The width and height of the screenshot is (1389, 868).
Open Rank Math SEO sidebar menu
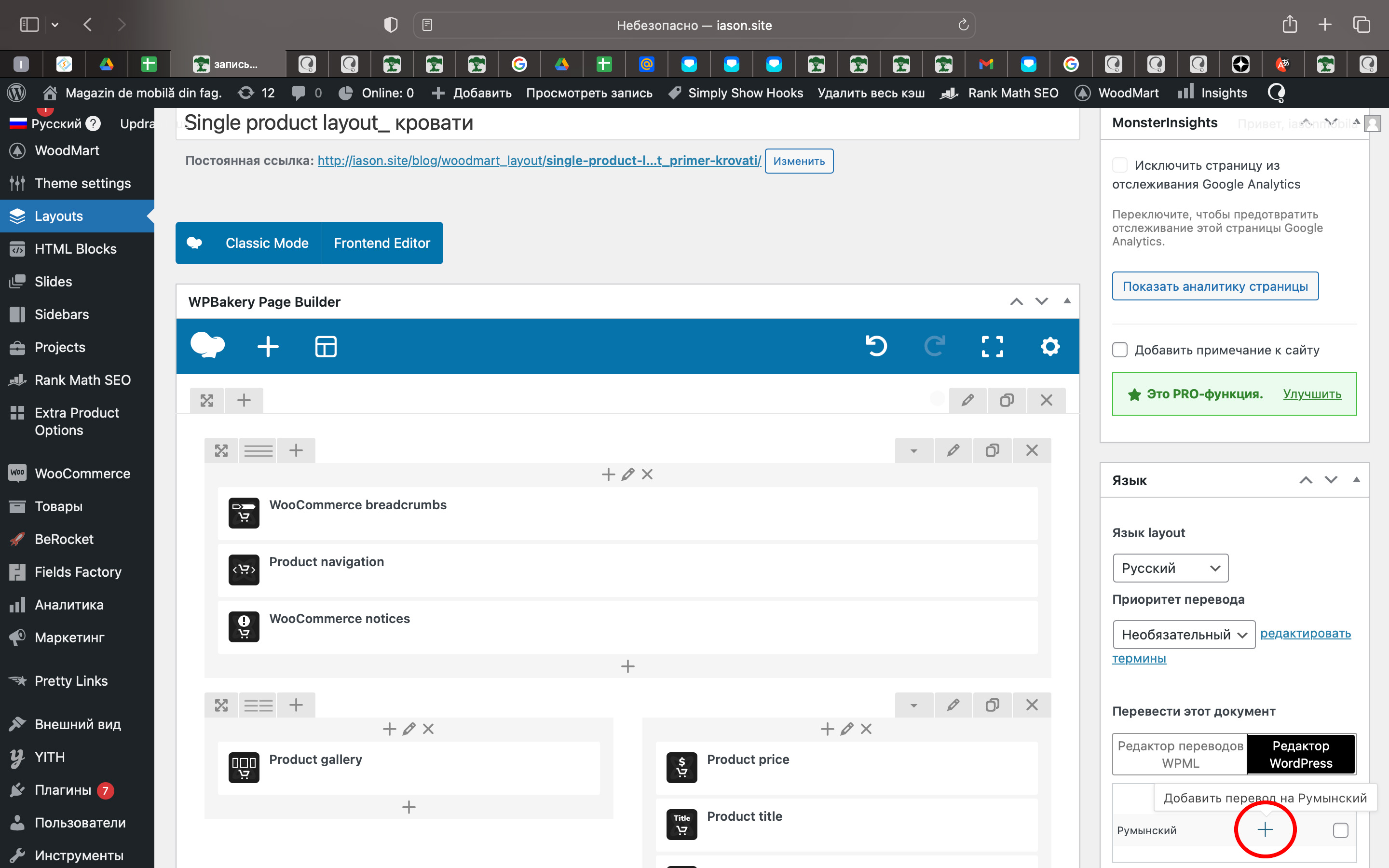click(77, 380)
